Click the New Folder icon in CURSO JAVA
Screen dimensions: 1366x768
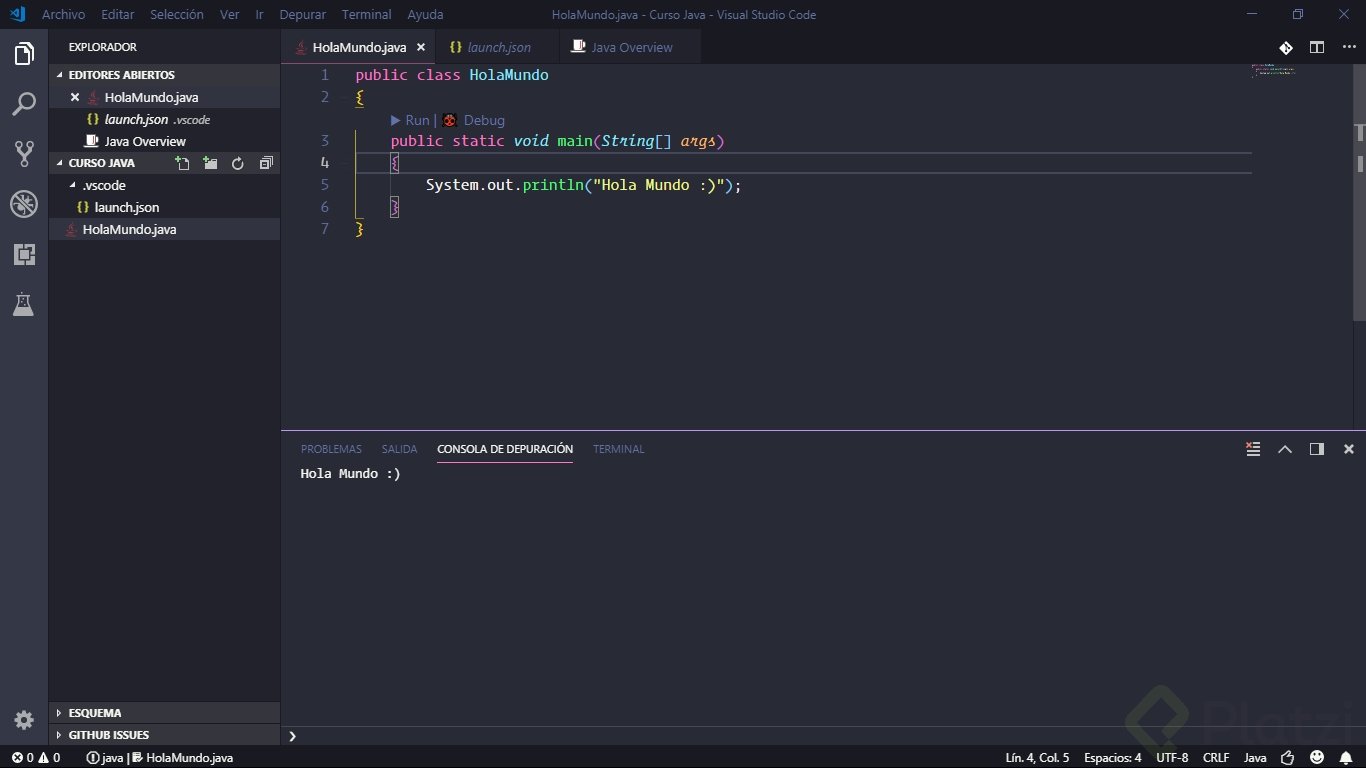(210, 163)
